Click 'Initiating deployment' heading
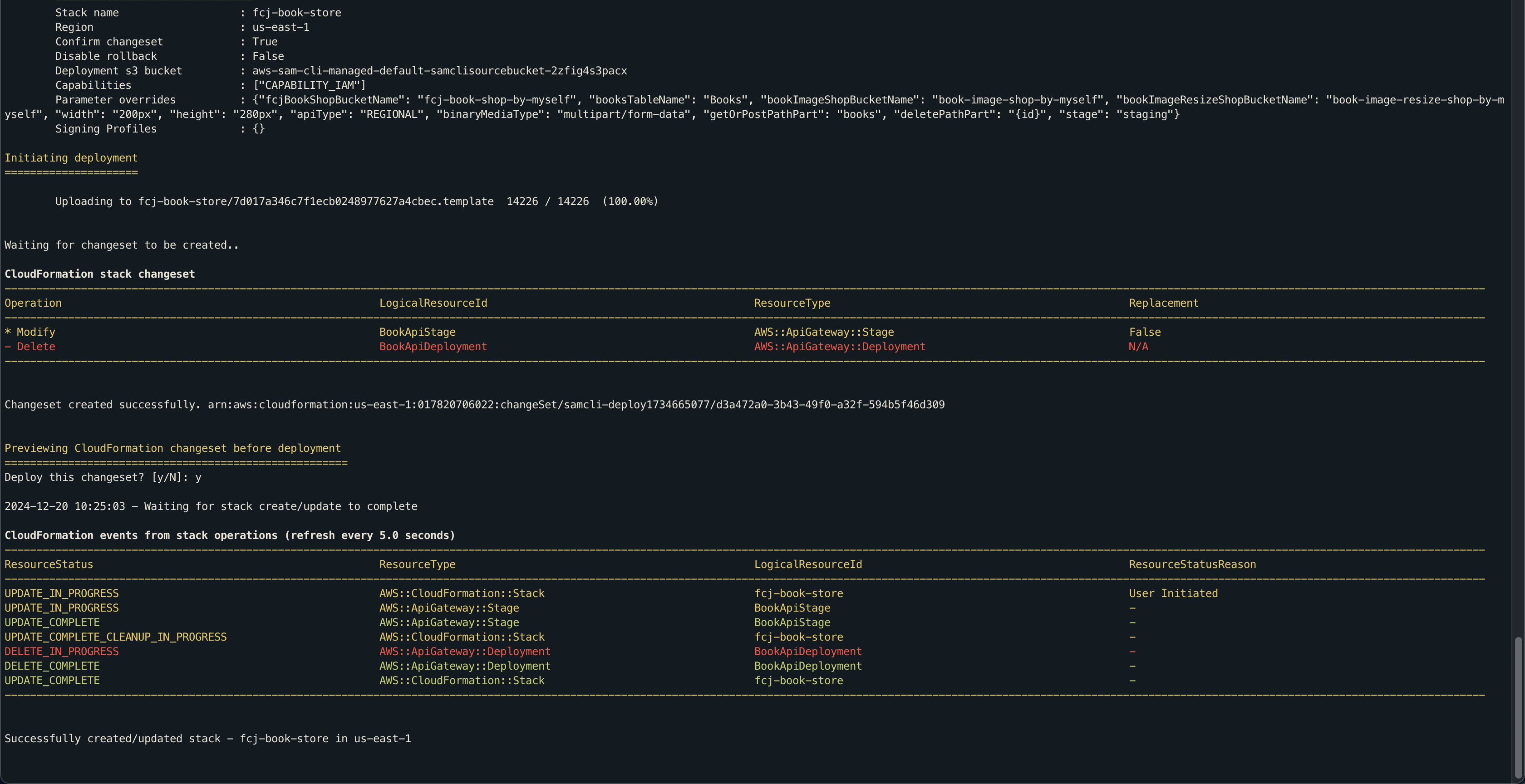Screen dimensions: 1525x784 coord(71,157)
